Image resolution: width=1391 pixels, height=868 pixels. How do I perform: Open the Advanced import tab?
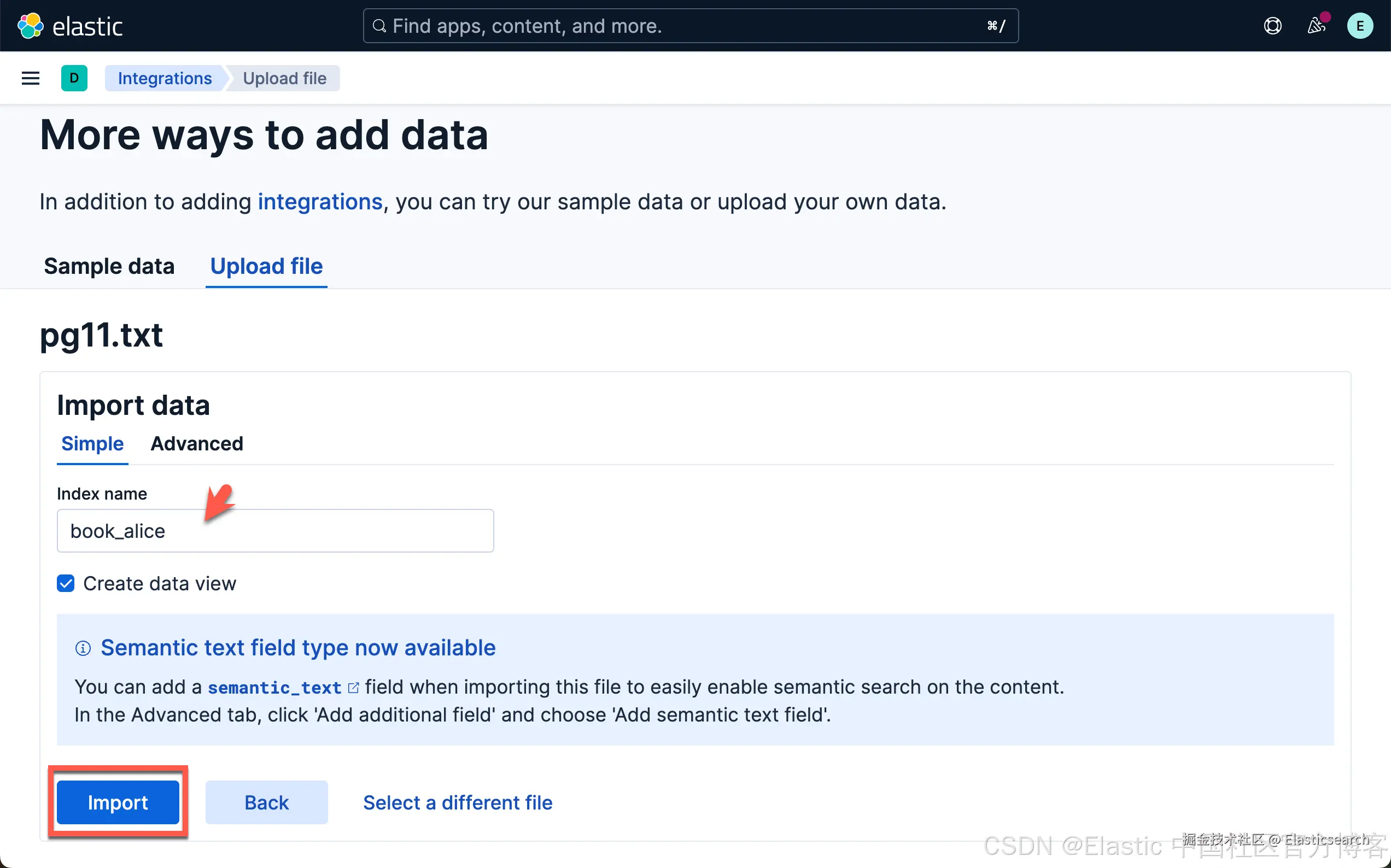197,444
